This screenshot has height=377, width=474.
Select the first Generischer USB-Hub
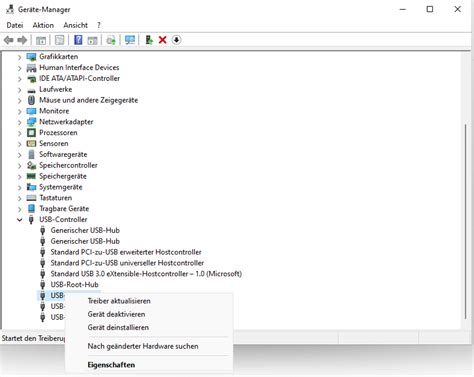pyautogui.click(x=85, y=230)
